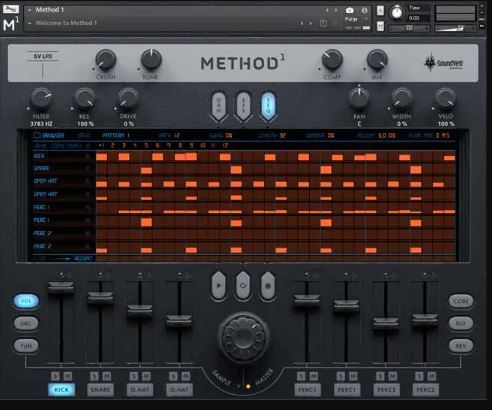Change the SWING value
This screenshot has height=410, width=492.
pyautogui.click(x=221, y=135)
